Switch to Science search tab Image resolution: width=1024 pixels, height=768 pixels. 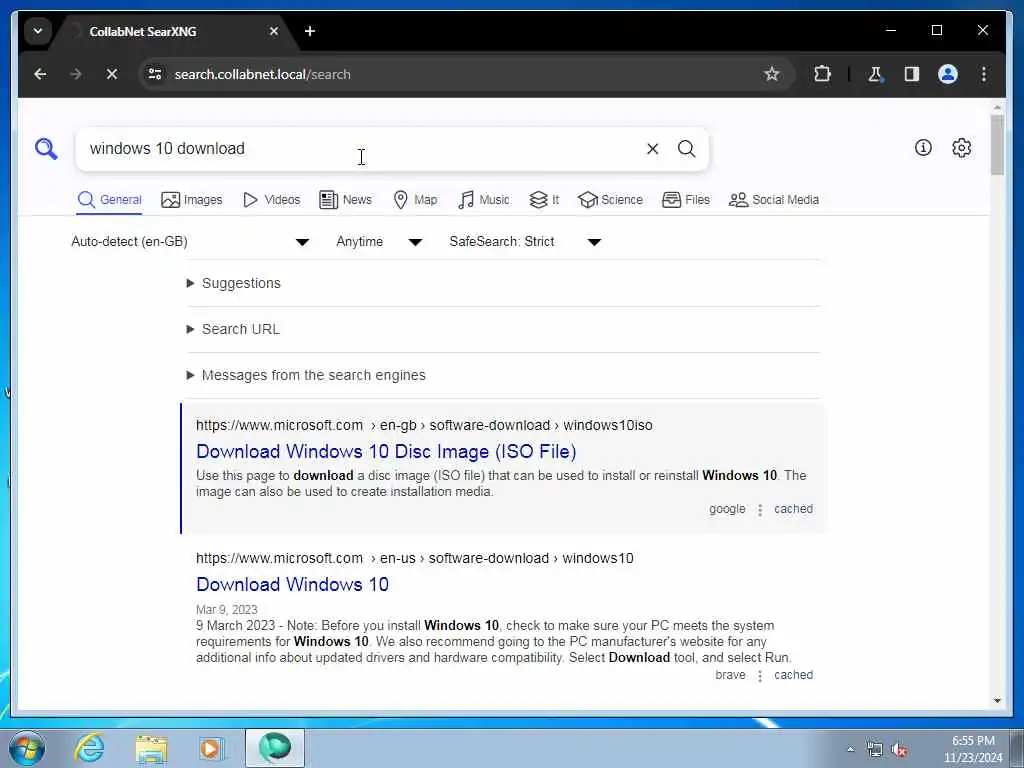click(611, 200)
